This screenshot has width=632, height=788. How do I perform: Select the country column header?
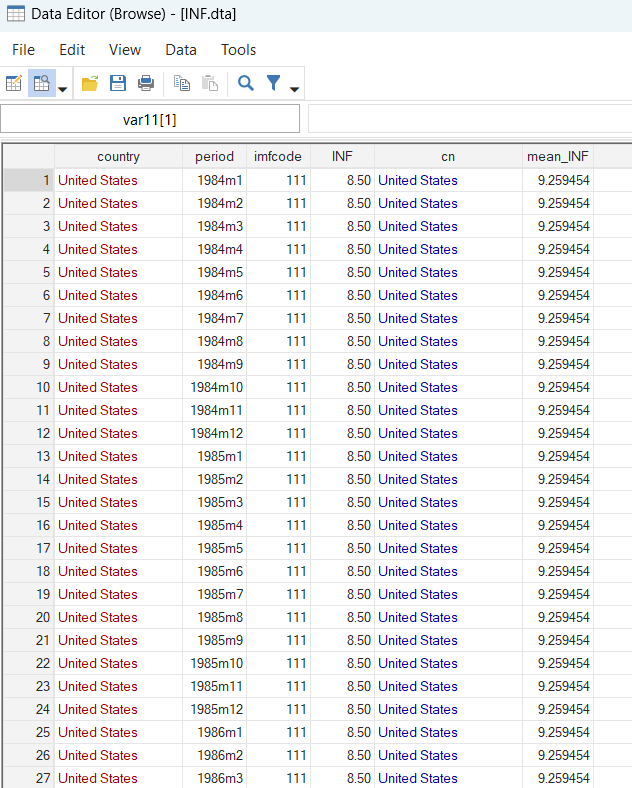coord(118,157)
